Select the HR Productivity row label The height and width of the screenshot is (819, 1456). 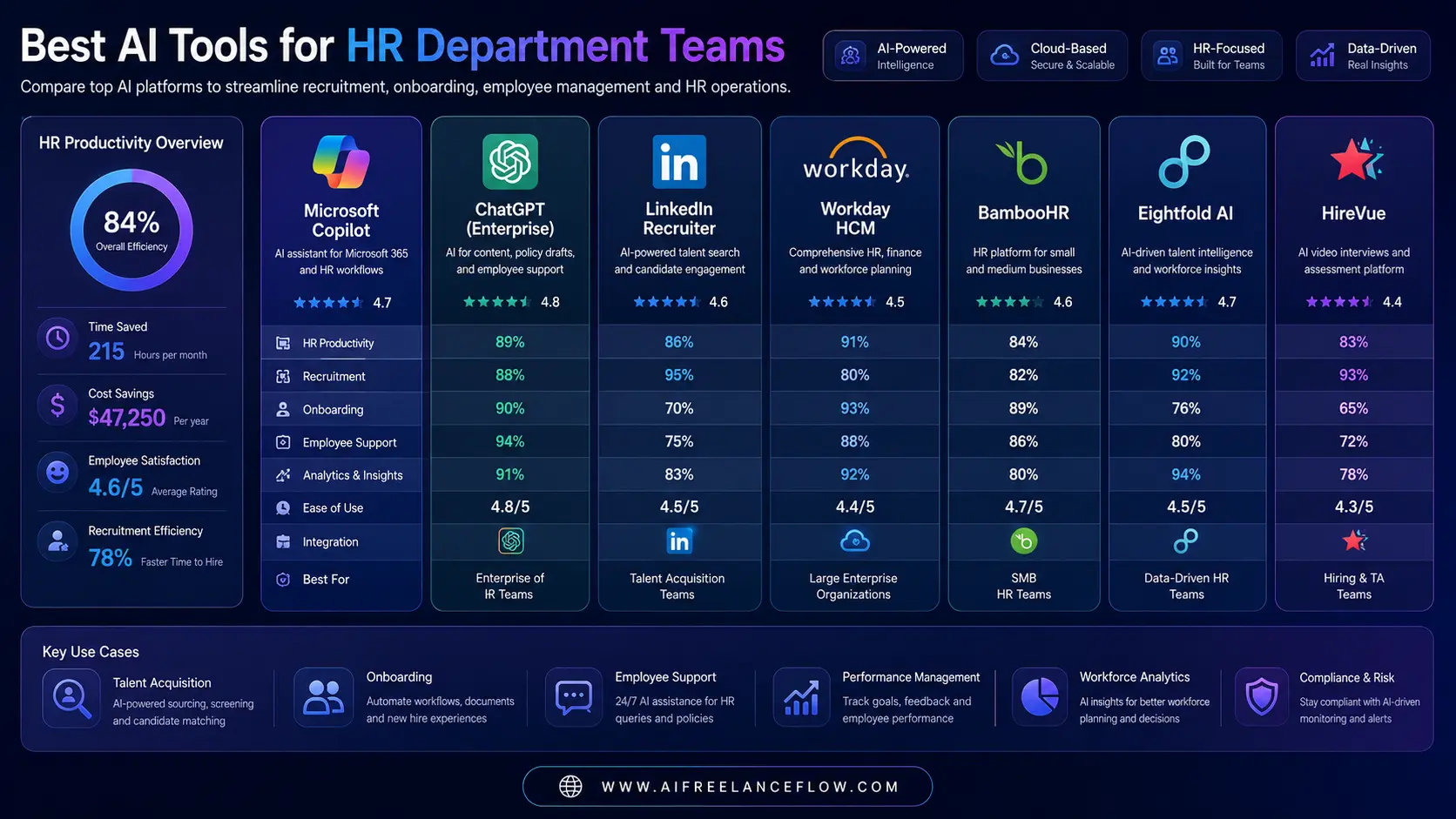pos(338,343)
